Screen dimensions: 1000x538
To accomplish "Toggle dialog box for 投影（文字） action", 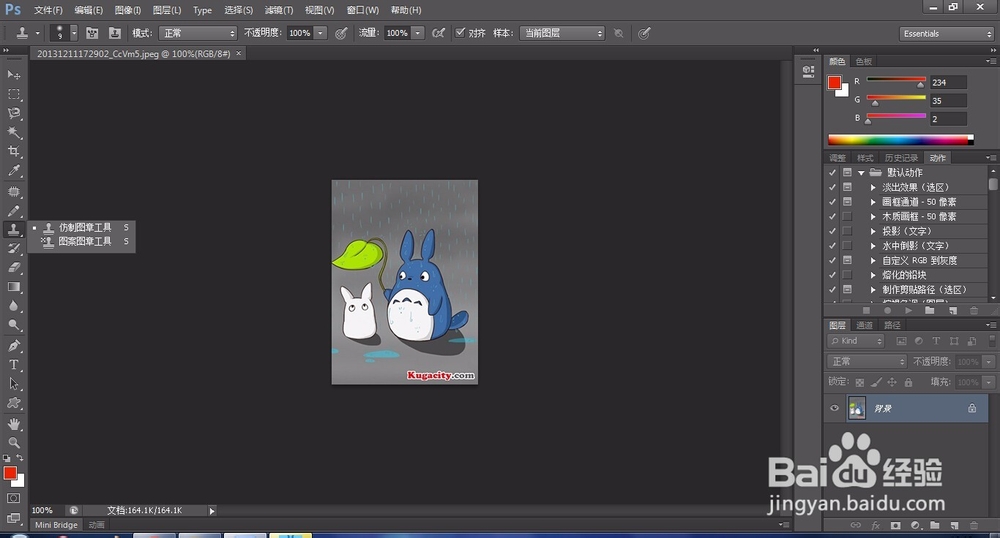I will 847,231.
